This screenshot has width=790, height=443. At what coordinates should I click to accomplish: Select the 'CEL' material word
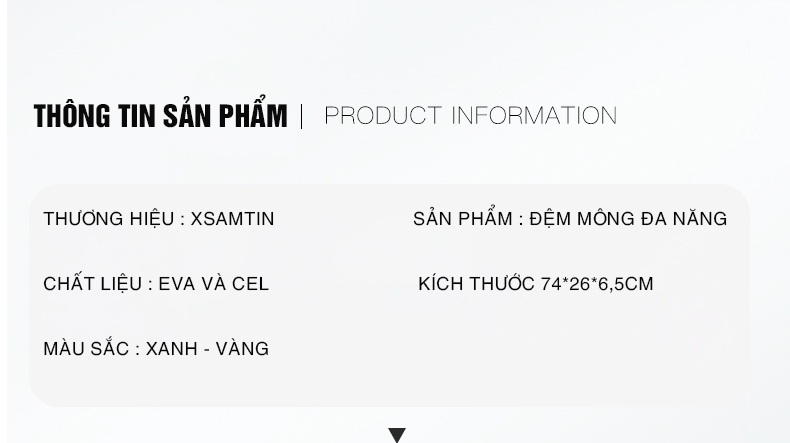coord(250,284)
